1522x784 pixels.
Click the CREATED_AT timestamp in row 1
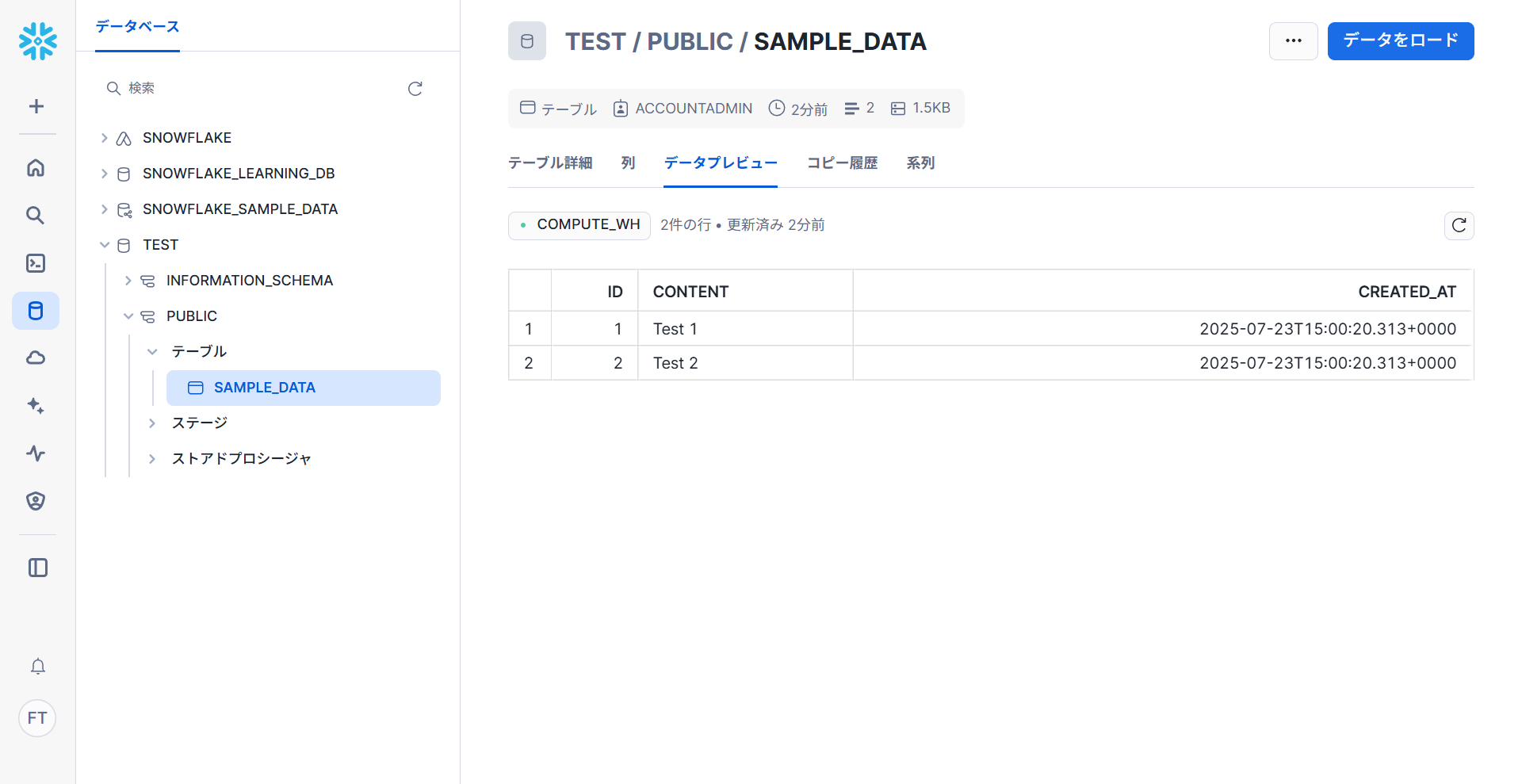pyautogui.click(x=1328, y=329)
